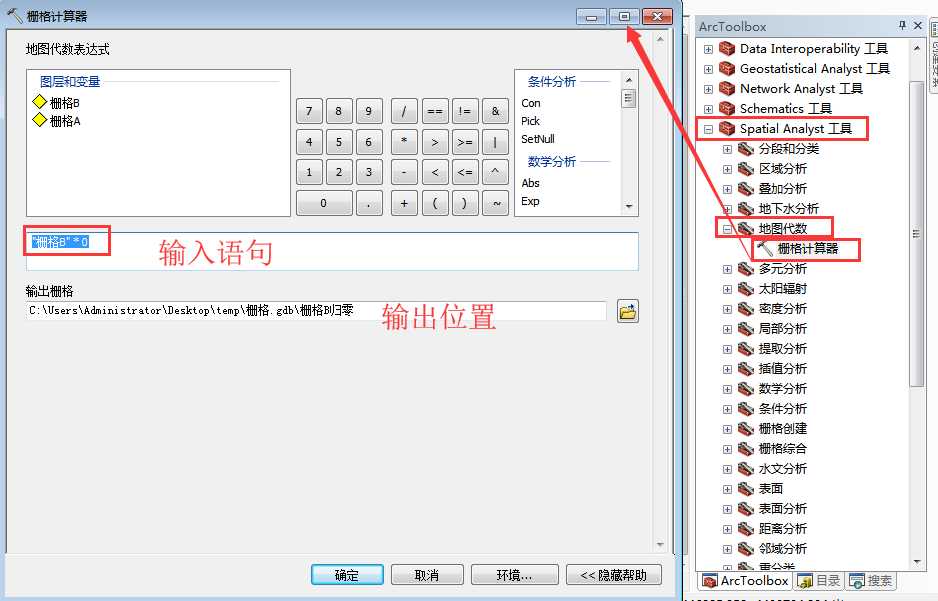Click the 区域分析 toolset icon

click(x=745, y=169)
